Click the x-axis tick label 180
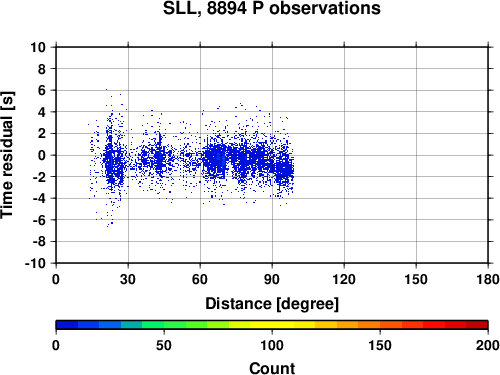The width and height of the screenshot is (500, 375). pos(488,279)
